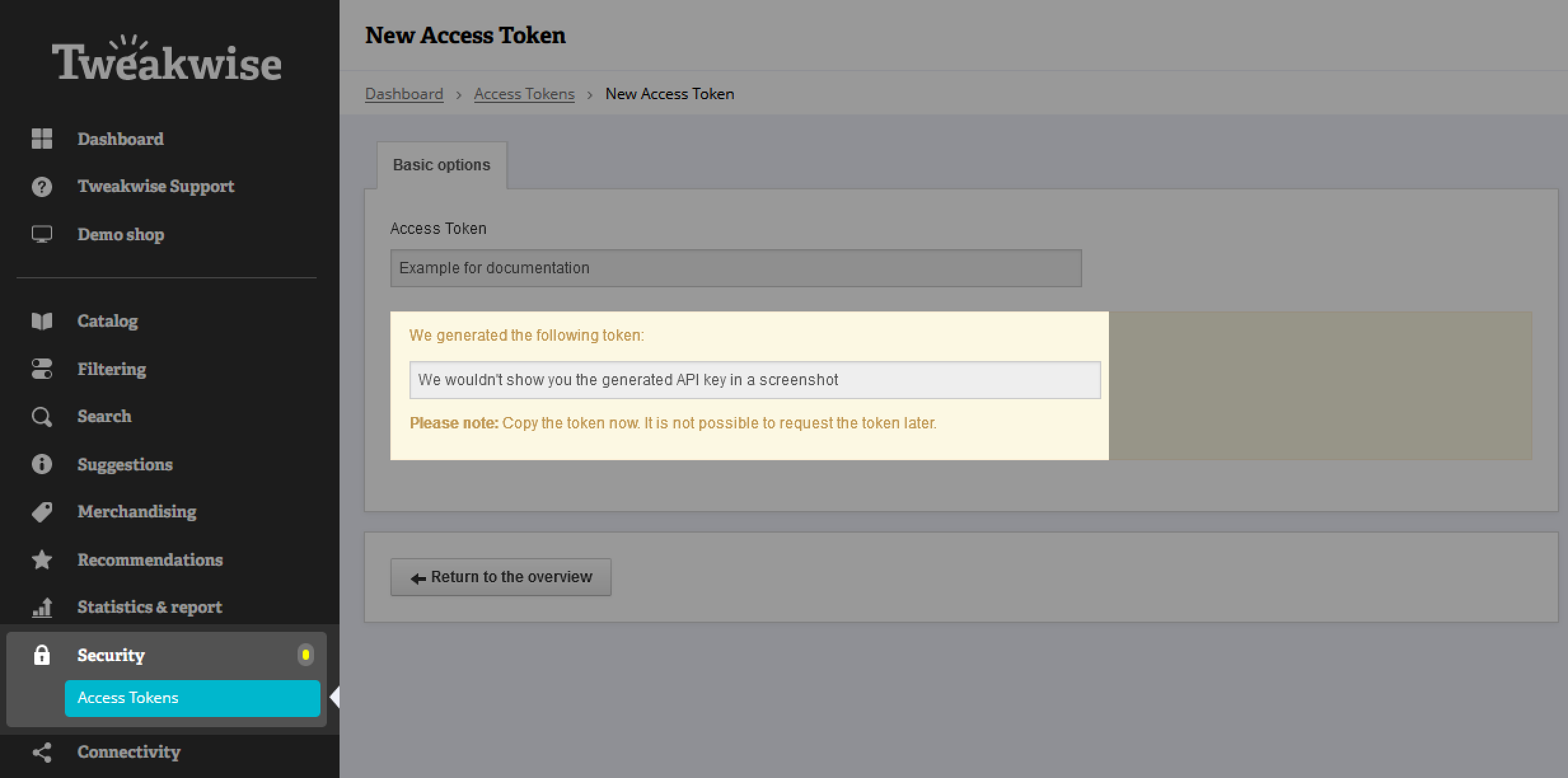Click the Statistics & report chart icon
This screenshot has height=778, width=1568.
(42, 608)
